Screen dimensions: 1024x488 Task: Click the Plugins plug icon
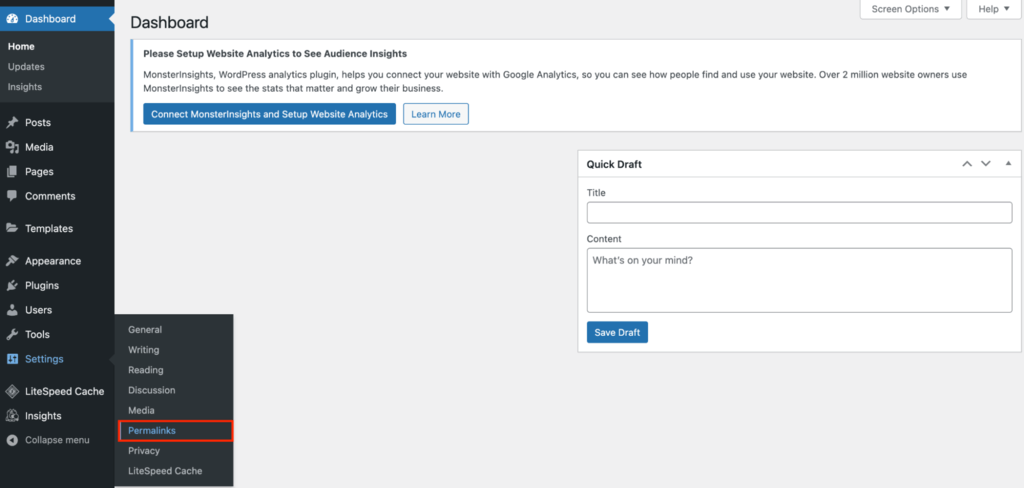12,286
